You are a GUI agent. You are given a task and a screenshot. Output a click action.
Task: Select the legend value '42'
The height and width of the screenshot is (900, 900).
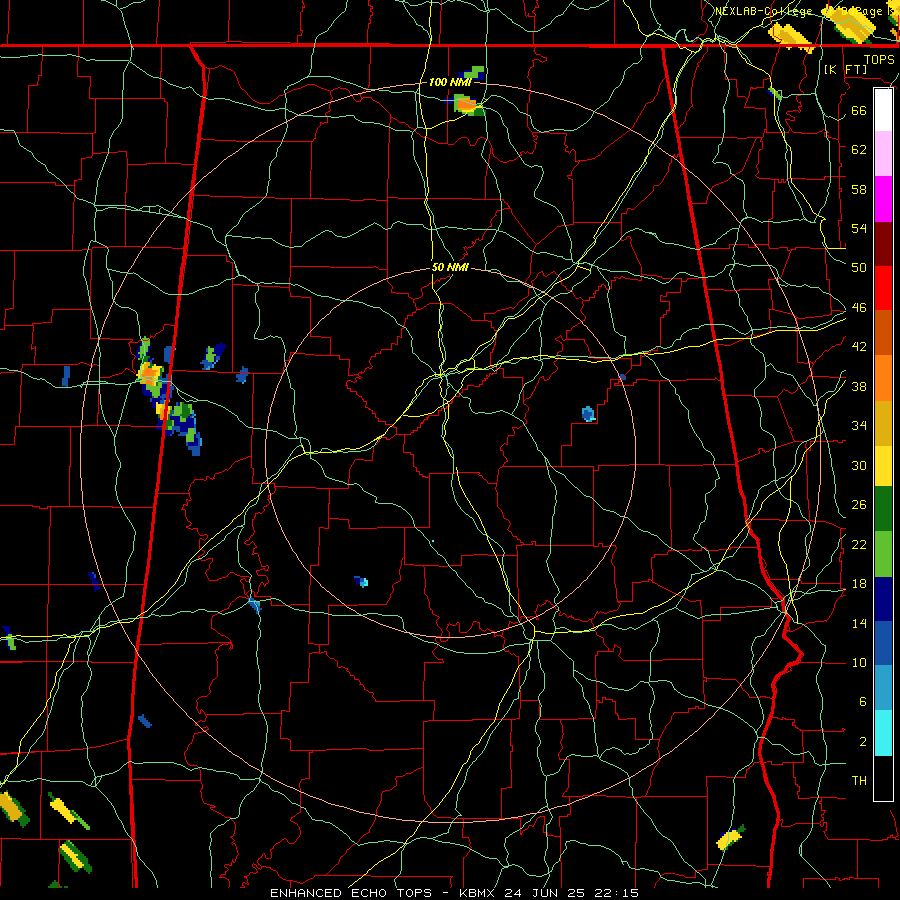coord(859,346)
